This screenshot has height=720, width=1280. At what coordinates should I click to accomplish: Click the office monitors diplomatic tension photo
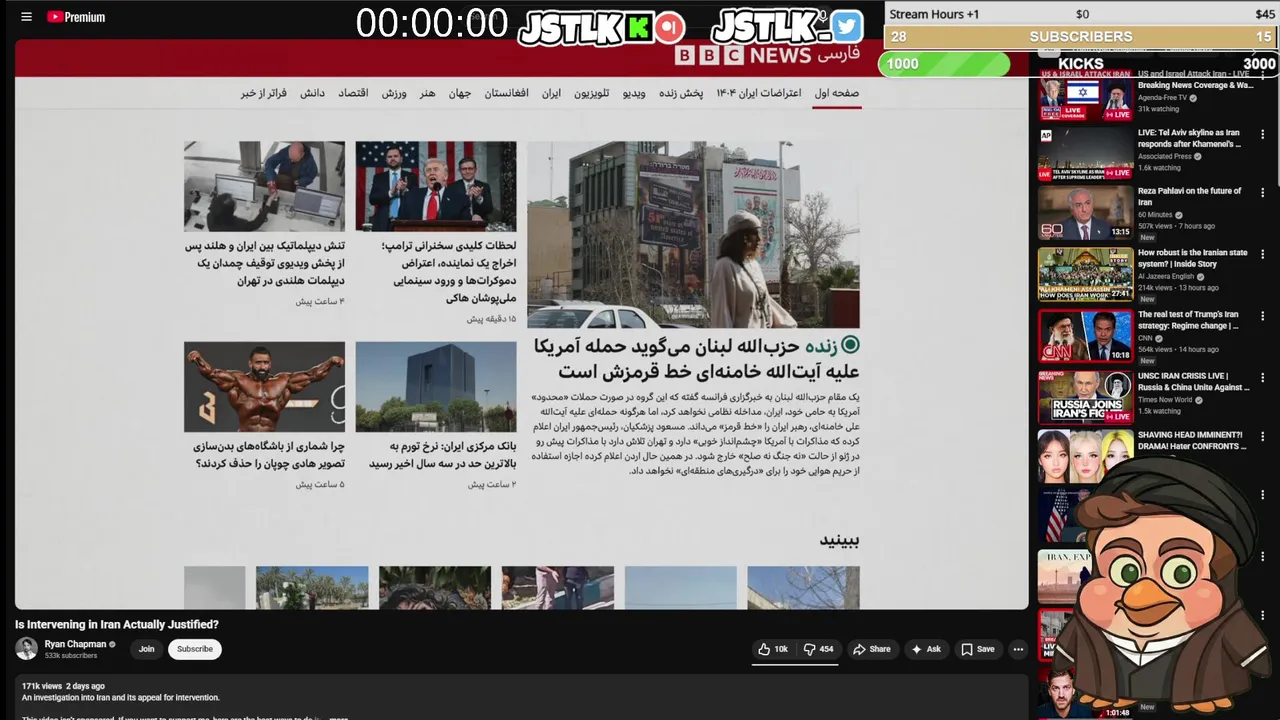[264, 186]
